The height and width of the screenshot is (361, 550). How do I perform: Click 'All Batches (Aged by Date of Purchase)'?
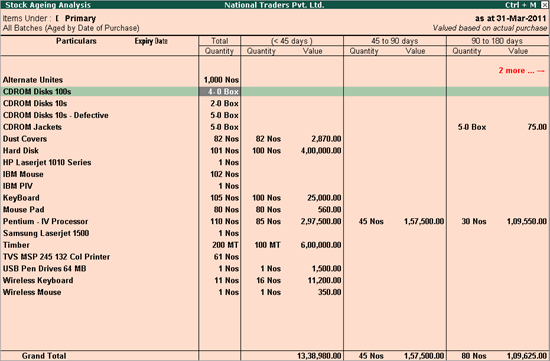71,28
